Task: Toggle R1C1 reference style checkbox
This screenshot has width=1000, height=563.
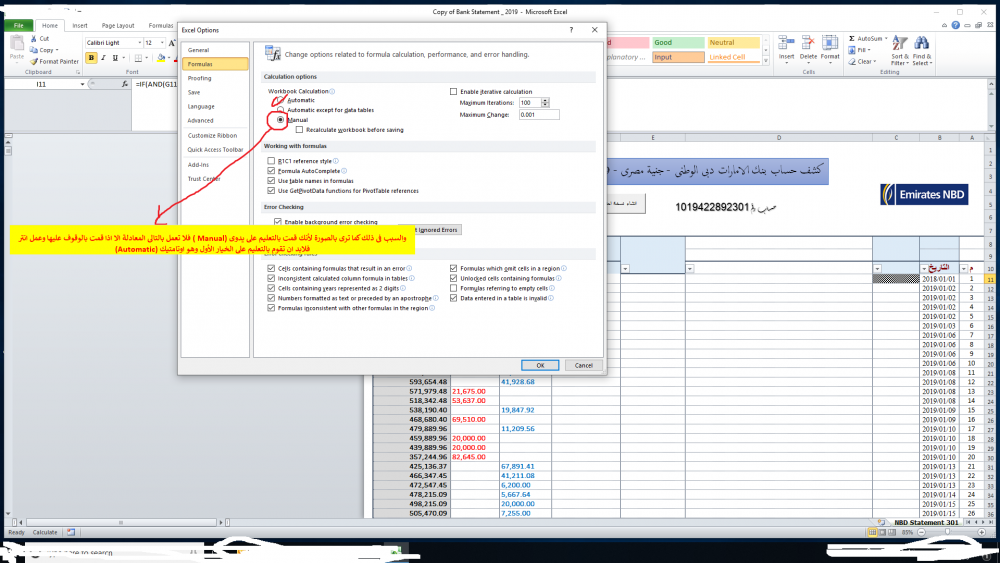Action: tap(271, 161)
